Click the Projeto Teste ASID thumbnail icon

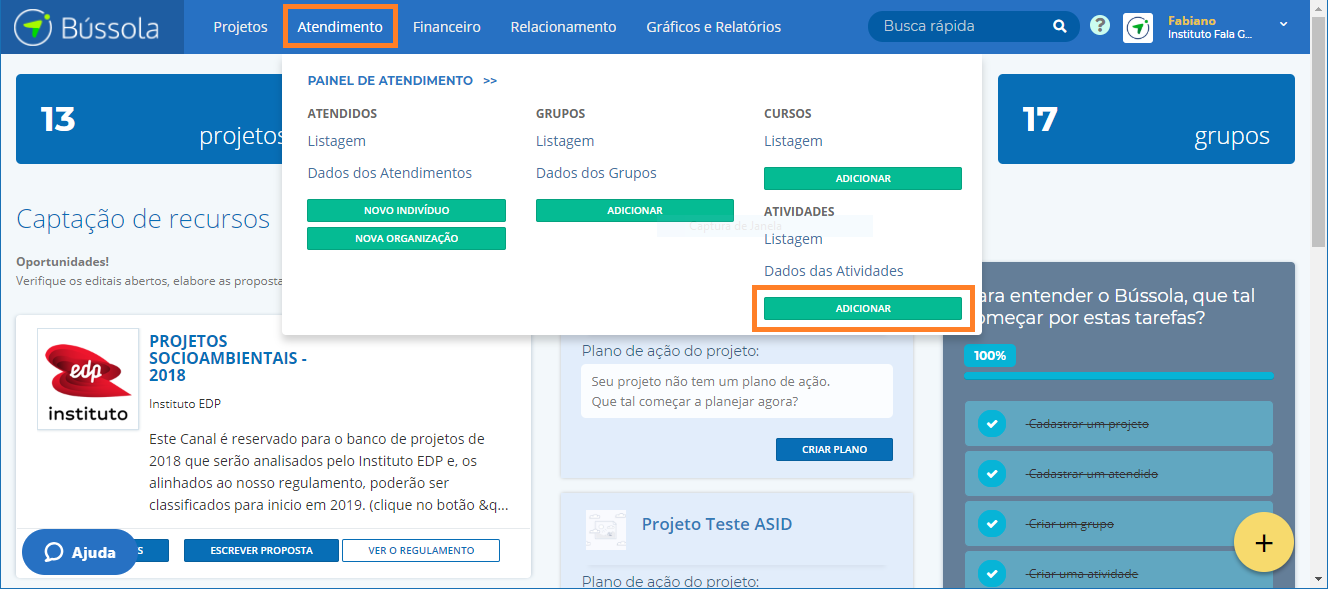pos(605,529)
